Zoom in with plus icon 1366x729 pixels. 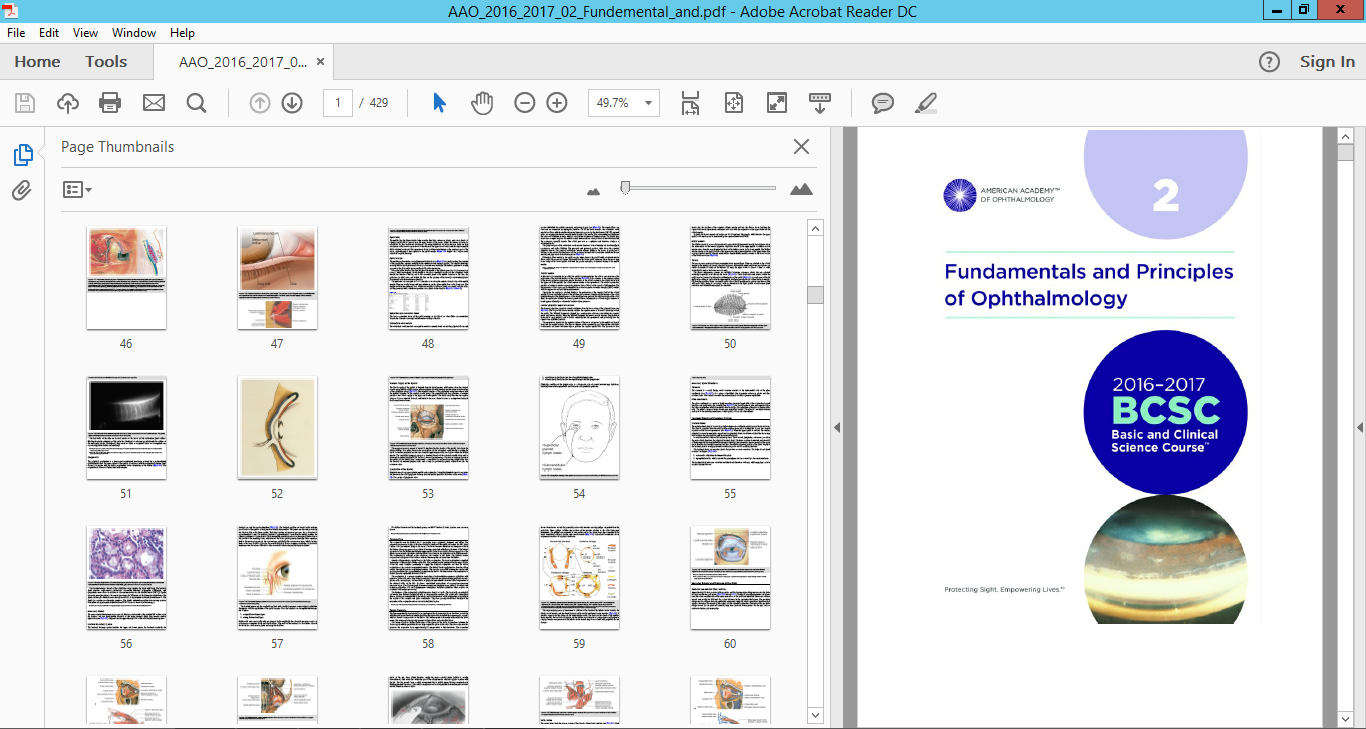click(x=557, y=103)
